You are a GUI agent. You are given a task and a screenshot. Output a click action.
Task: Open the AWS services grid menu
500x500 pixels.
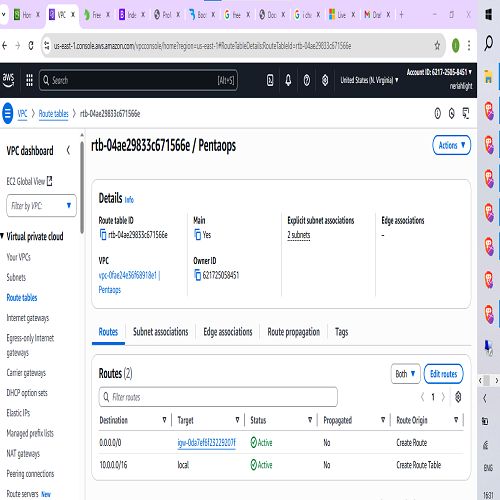(29, 80)
